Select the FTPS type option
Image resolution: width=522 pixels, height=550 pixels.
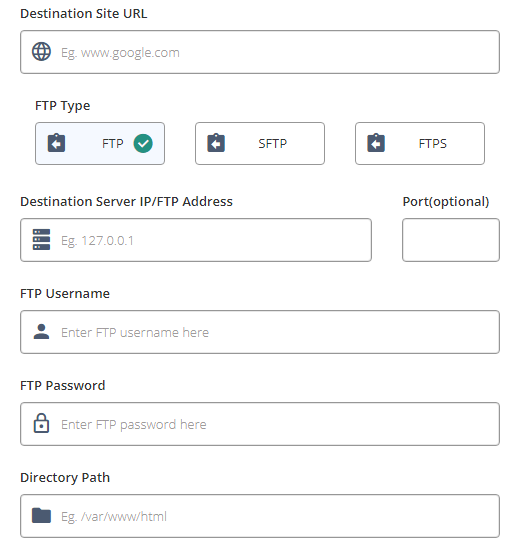tap(420, 143)
